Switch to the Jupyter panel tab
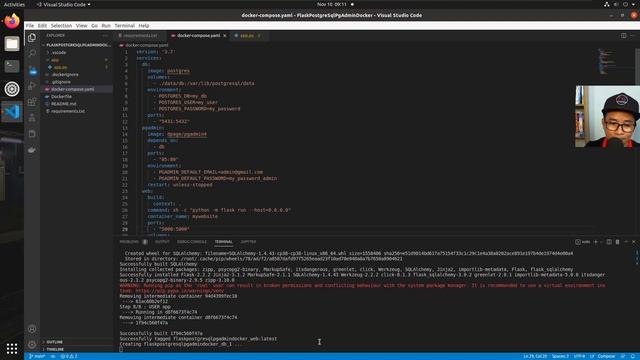This screenshot has height=360, width=640. coord(248,242)
